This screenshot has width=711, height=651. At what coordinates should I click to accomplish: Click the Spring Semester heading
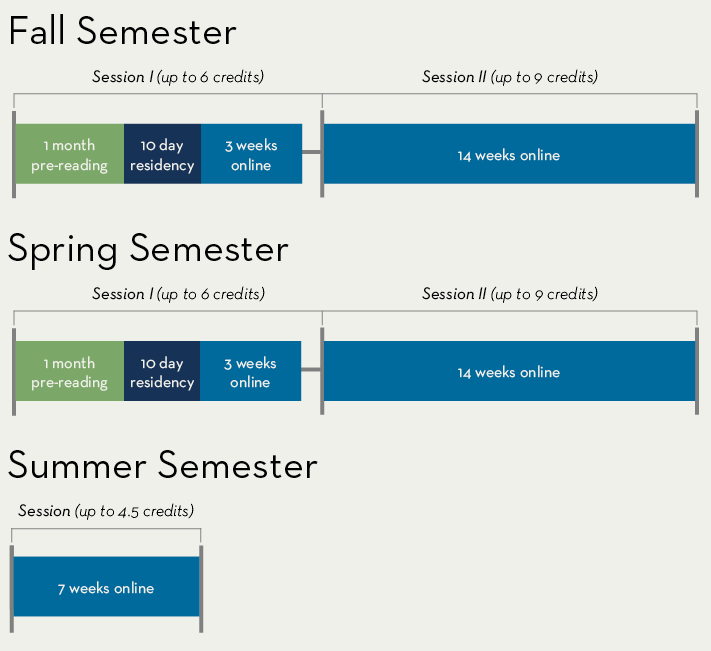[x=148, y=248]
